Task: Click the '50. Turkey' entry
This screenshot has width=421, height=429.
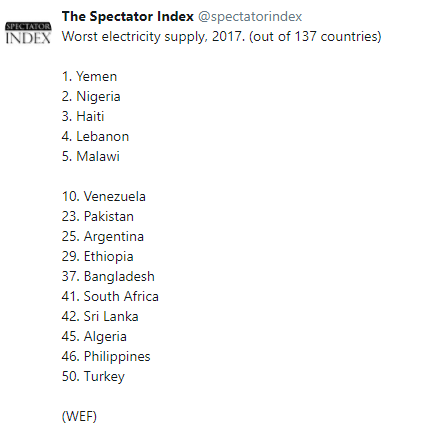Action: 93,377
